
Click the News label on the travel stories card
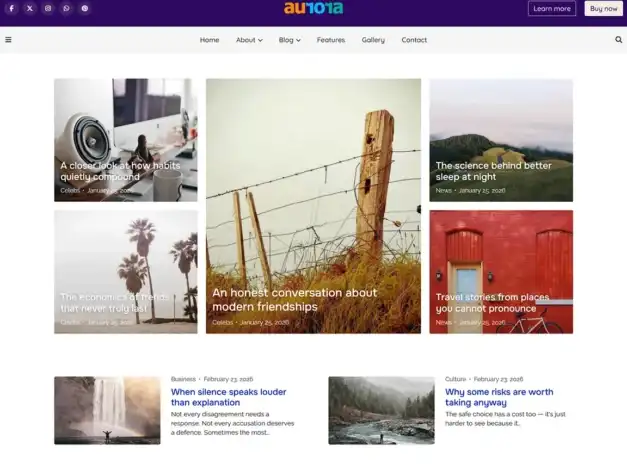click(443, 322)
